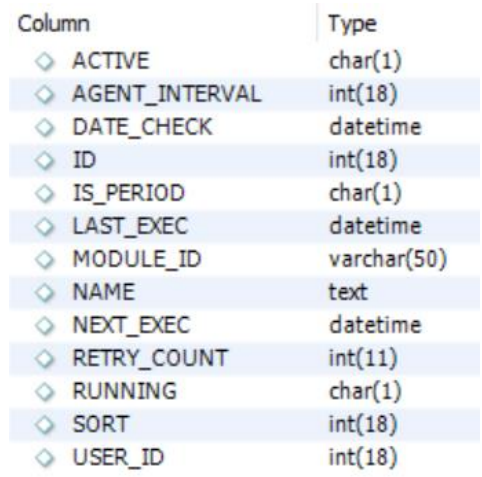Click the divider between Column and Type headers
The width and height of the screenshot is (482, 477).
coord(317,22)
